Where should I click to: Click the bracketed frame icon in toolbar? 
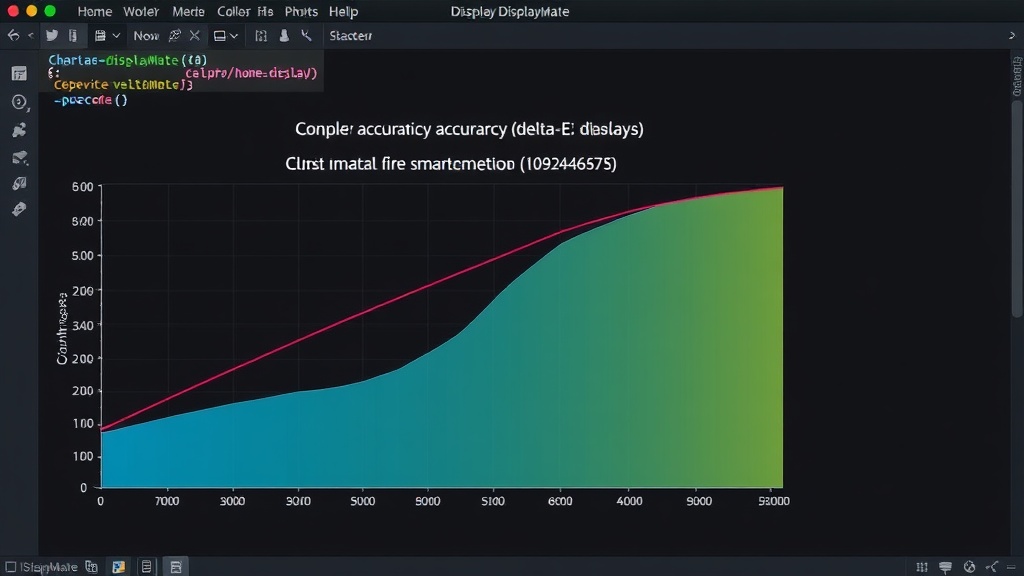click(261, 36)
